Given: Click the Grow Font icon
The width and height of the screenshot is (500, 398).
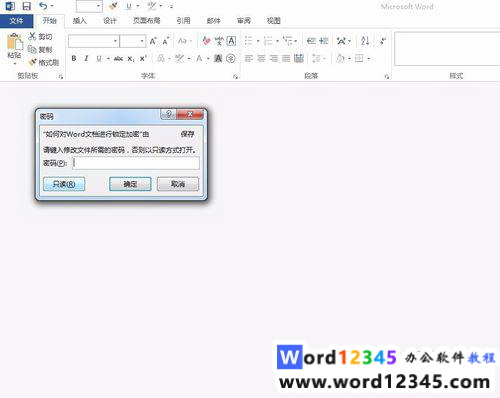Looking at the screenshot, I should (153, 41).
